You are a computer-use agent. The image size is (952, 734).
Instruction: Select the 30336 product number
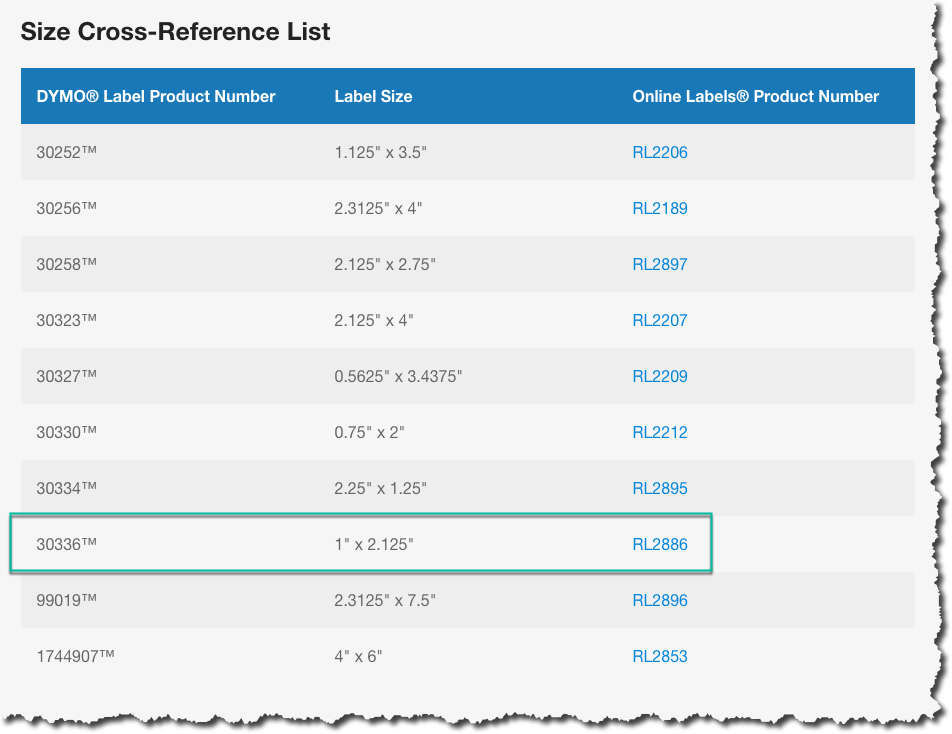(67, 545)
